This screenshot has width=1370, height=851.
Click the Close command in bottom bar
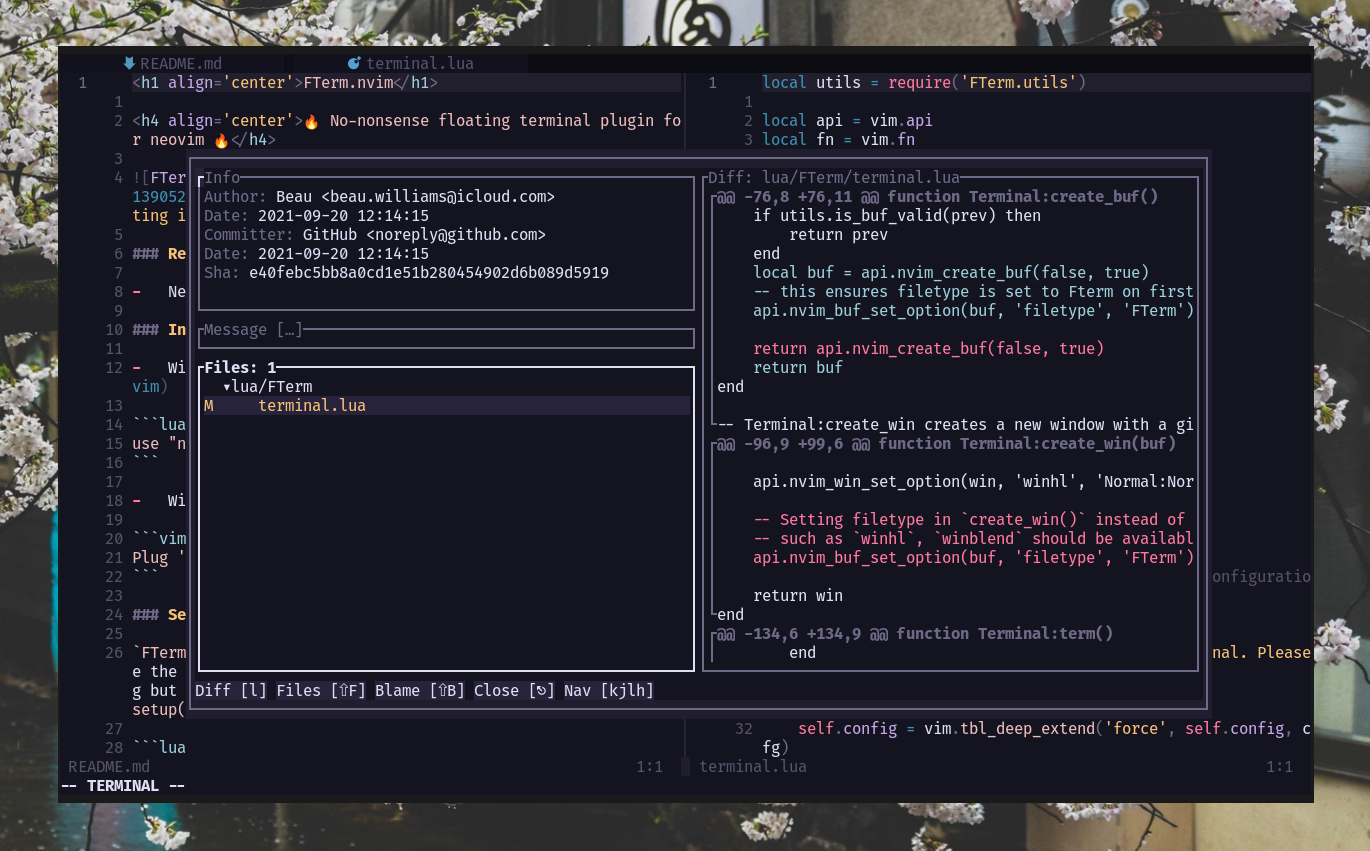tap(514, 690)
